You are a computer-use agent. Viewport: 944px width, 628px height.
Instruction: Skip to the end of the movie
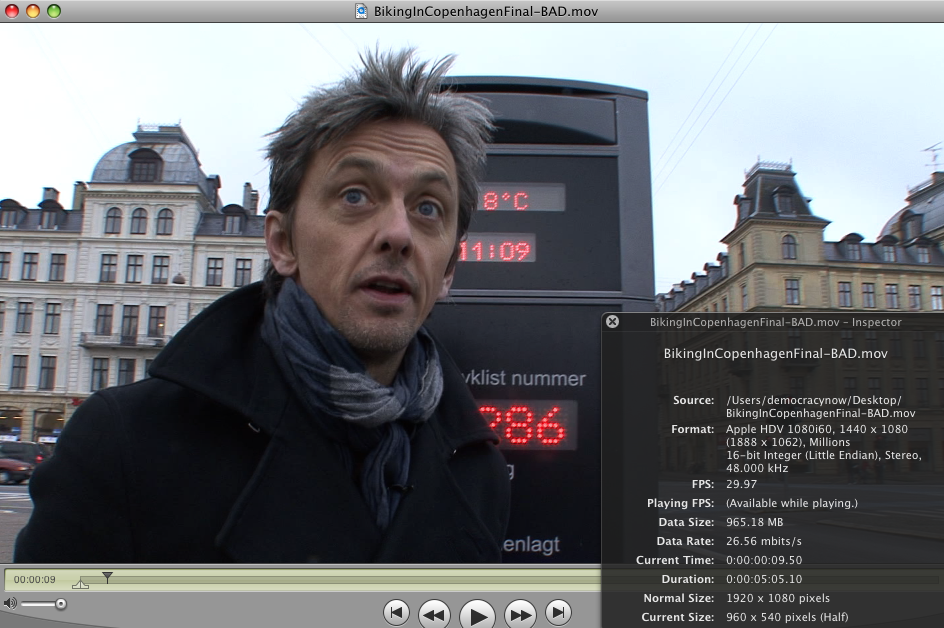point(558,612)
